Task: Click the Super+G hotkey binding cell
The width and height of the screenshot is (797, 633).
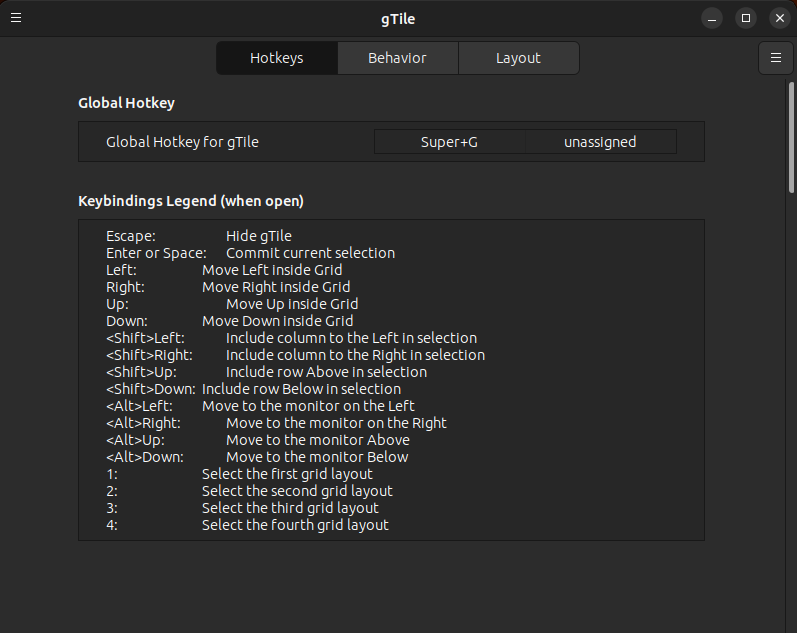Action: tap(449, 142)
